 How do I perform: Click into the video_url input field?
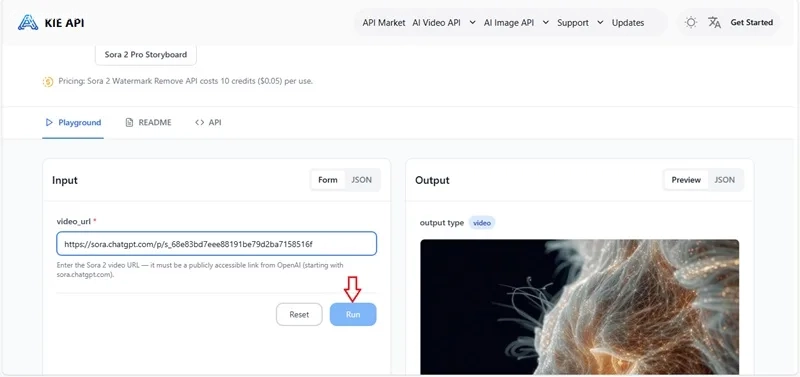[x=216, y=244]
